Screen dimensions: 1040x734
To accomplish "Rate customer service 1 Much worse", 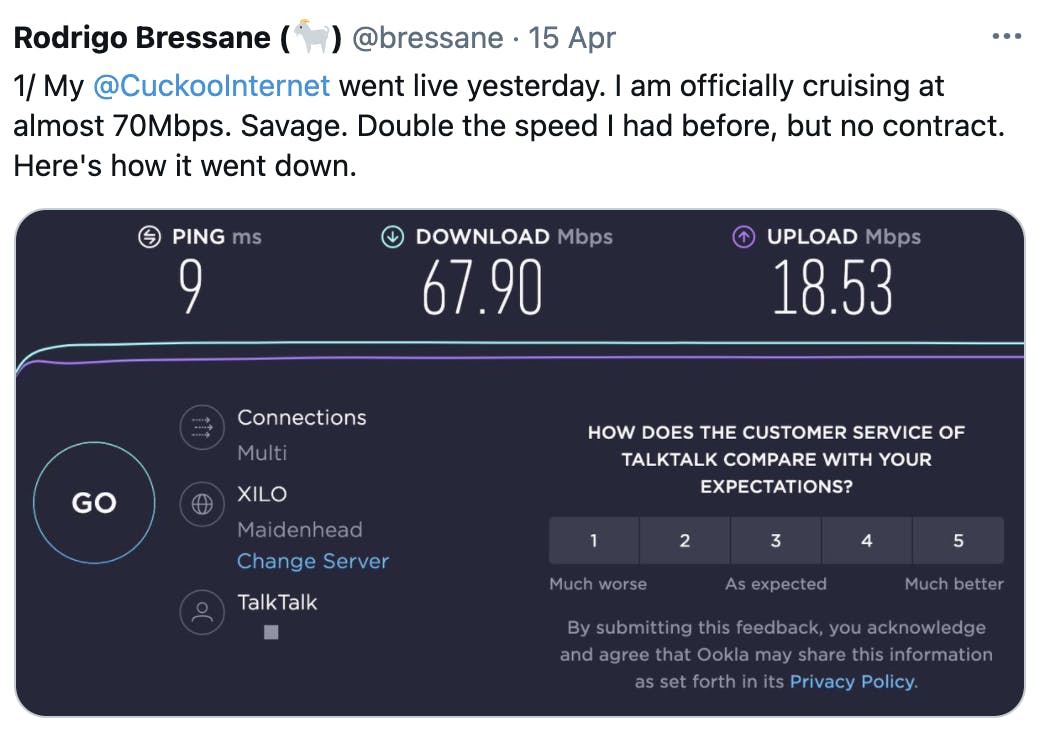I will click(x=594, y=540).
